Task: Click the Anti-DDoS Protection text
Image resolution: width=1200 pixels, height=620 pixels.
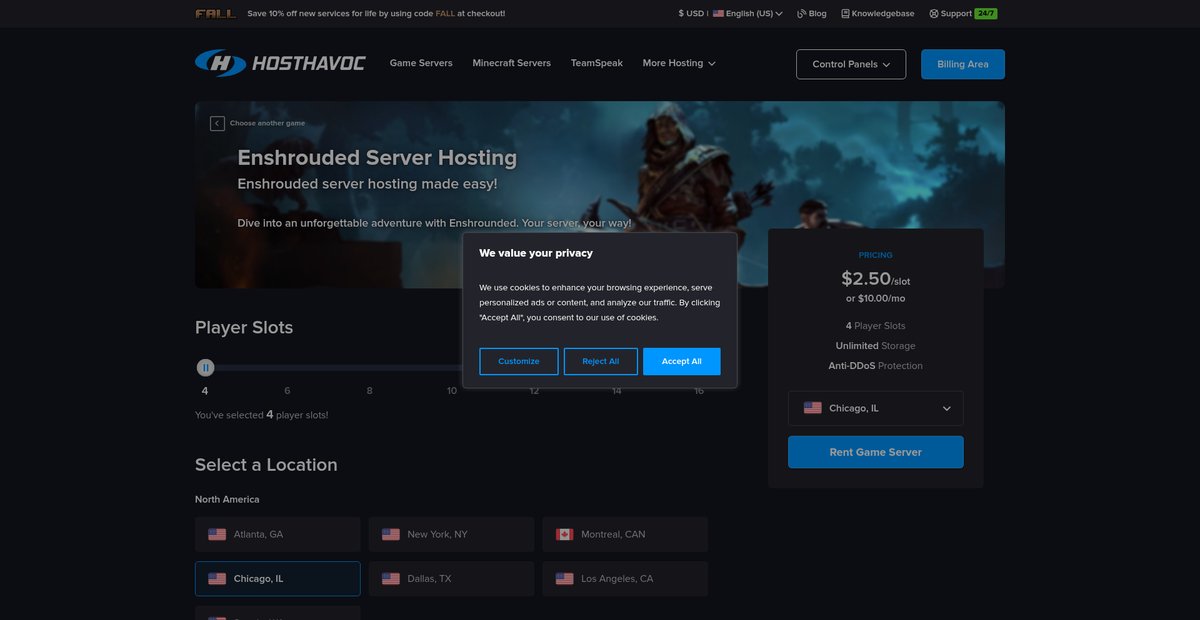Action: (x=876, y=366)
